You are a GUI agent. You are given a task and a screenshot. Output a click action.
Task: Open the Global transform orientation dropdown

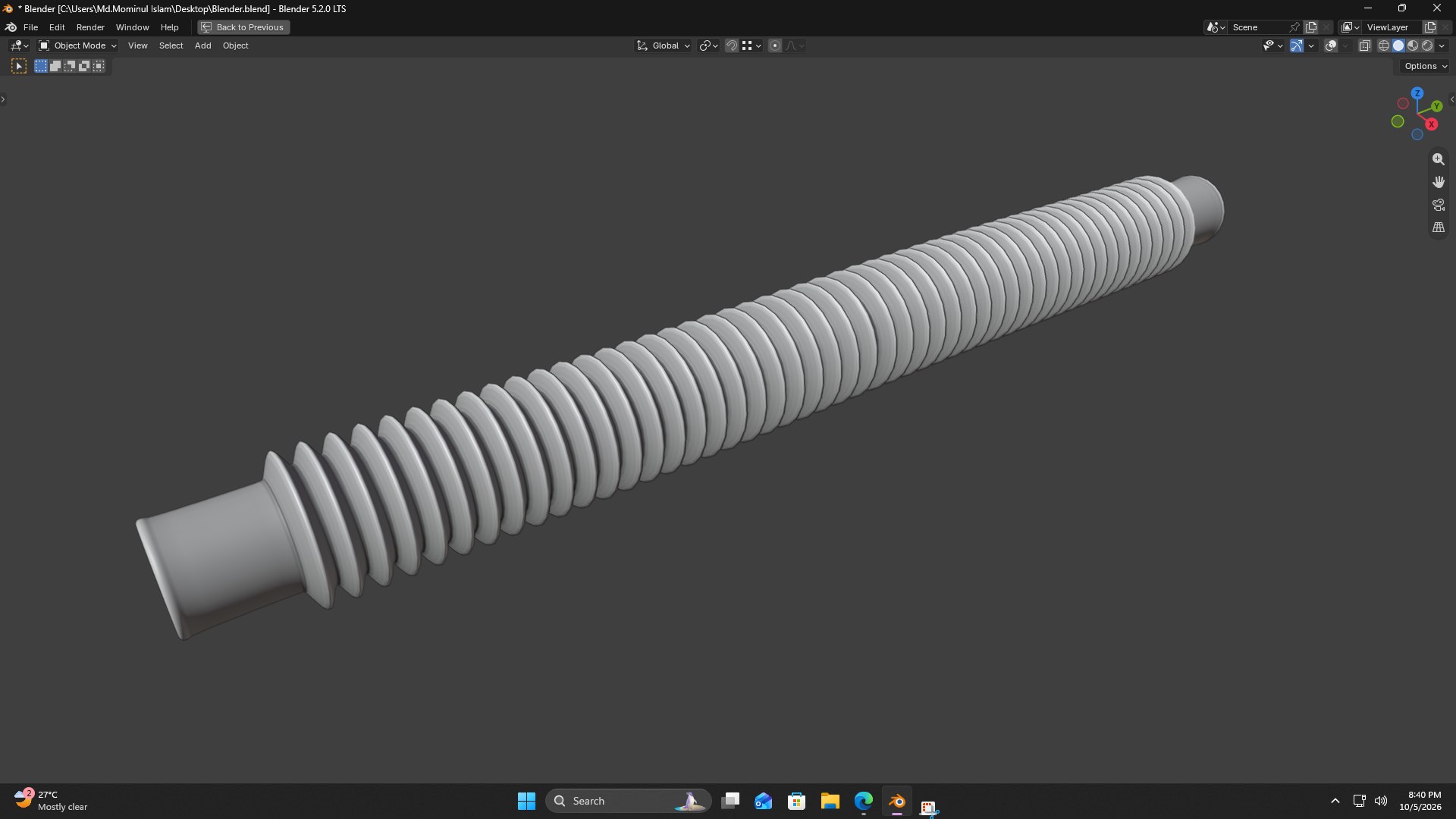pyautogui.click(x=664, y=46)
